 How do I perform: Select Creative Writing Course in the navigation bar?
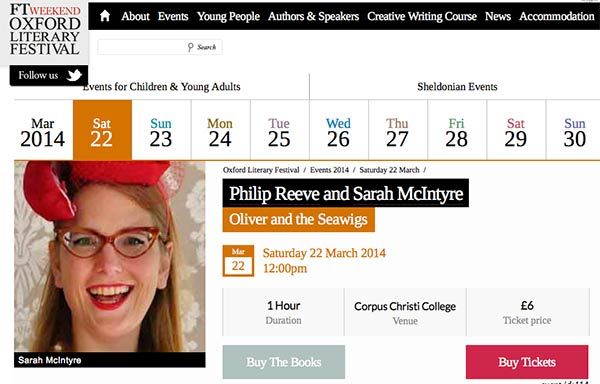tap(422, 16)
